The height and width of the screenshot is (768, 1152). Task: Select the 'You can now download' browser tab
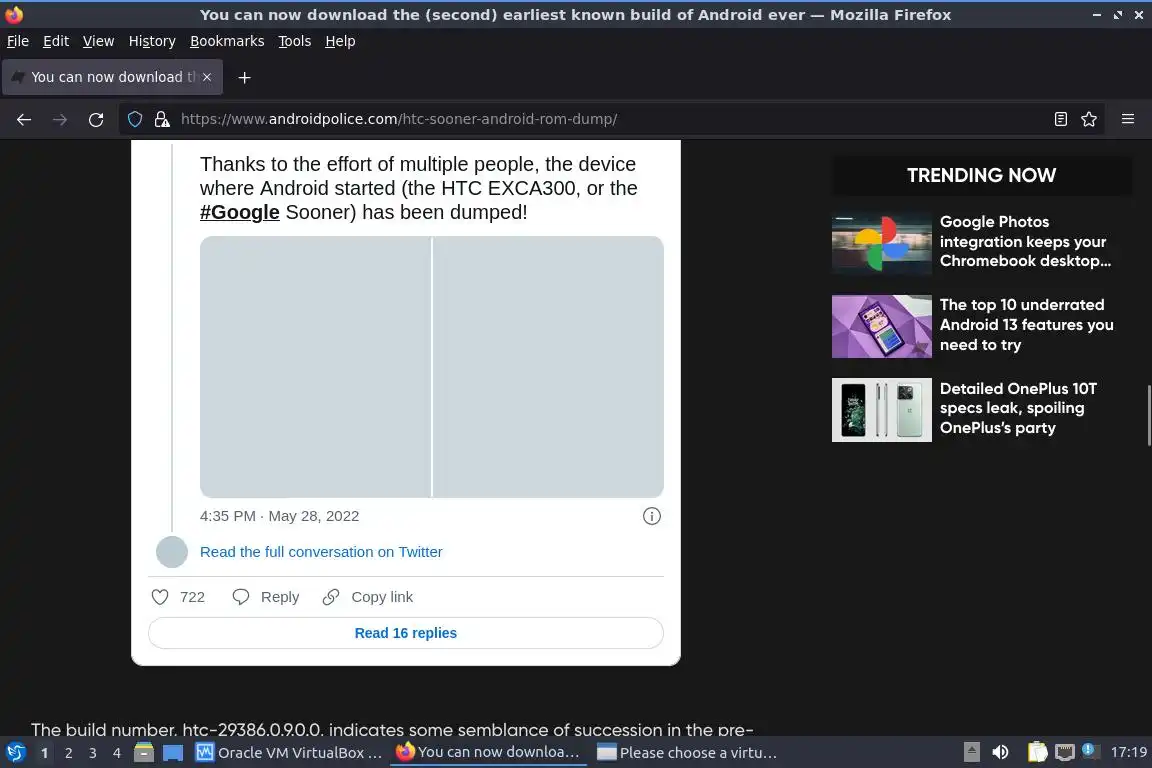[112, 77]
